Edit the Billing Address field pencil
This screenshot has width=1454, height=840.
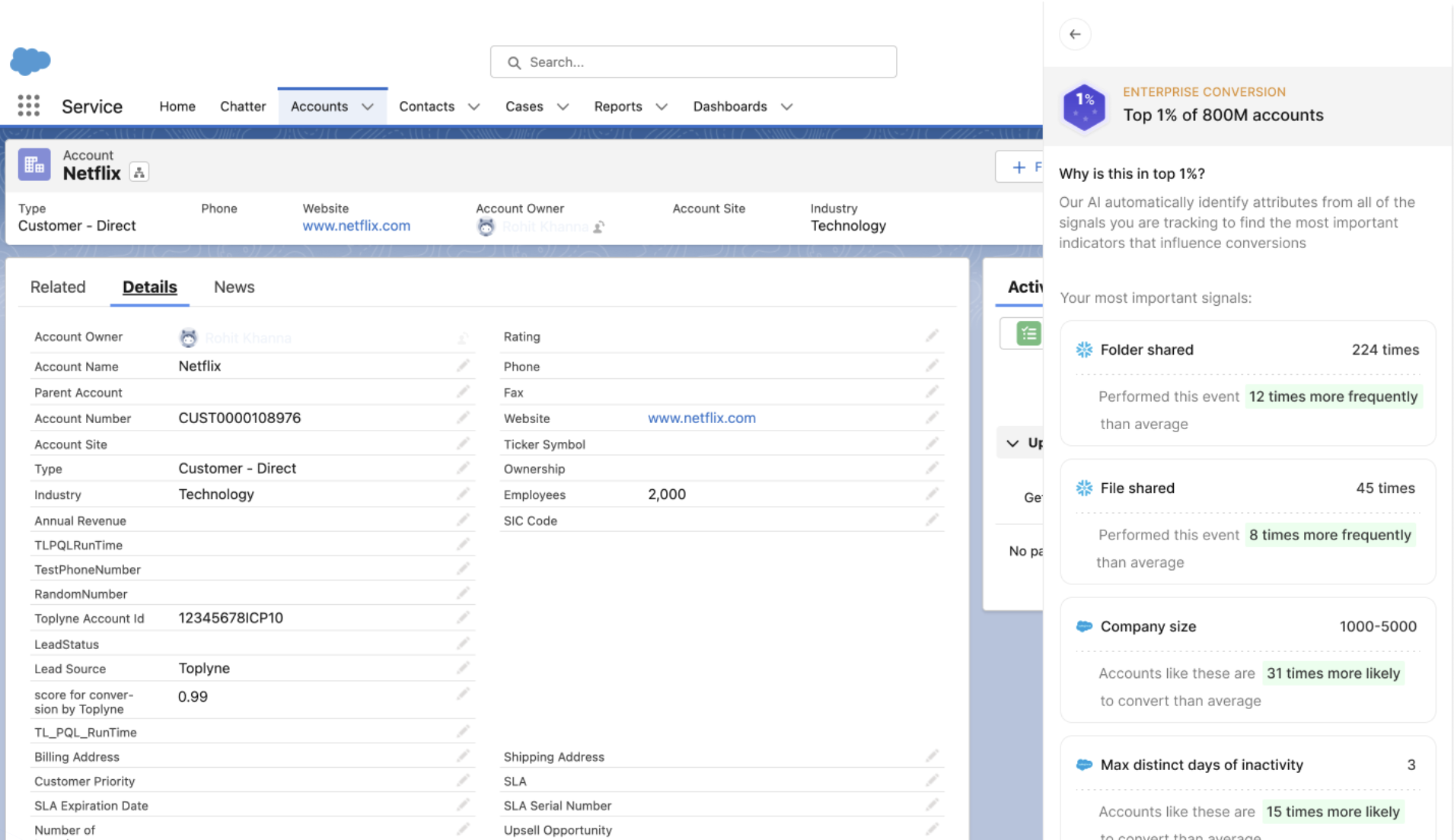click(x=463, y=756)
